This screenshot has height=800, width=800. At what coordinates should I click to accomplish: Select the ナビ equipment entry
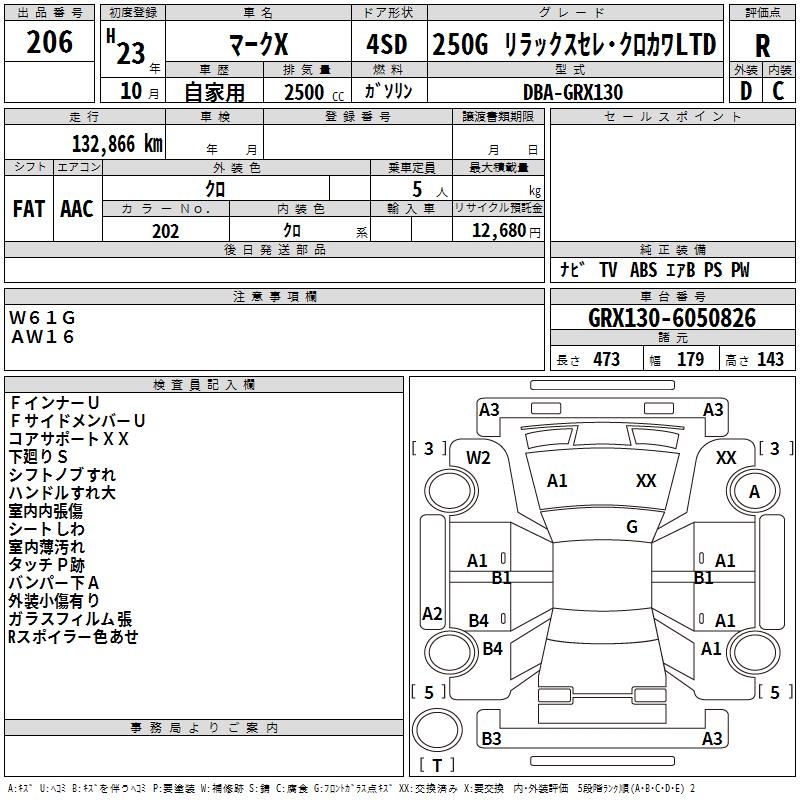click(572, 269)
